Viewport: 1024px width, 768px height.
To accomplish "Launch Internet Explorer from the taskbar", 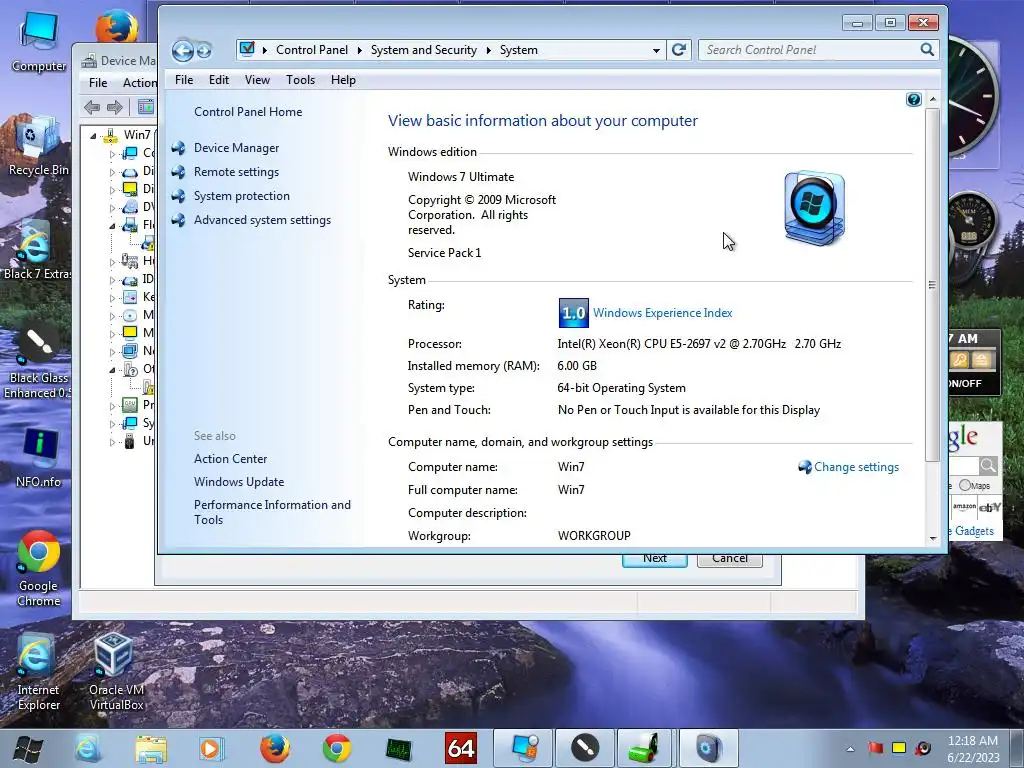I will [88, 748].
